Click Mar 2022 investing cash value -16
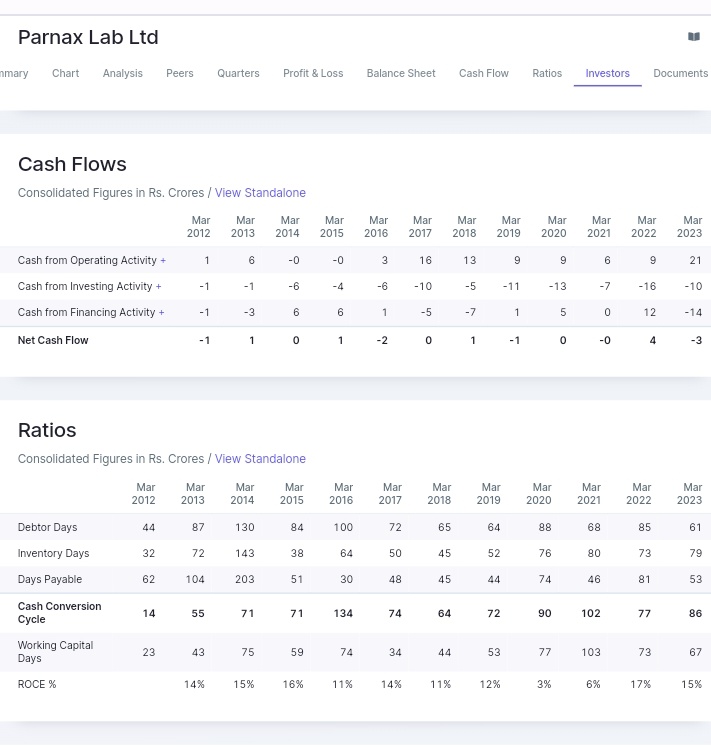The width and height of the screenshot is (711, 747). (646, 286)
